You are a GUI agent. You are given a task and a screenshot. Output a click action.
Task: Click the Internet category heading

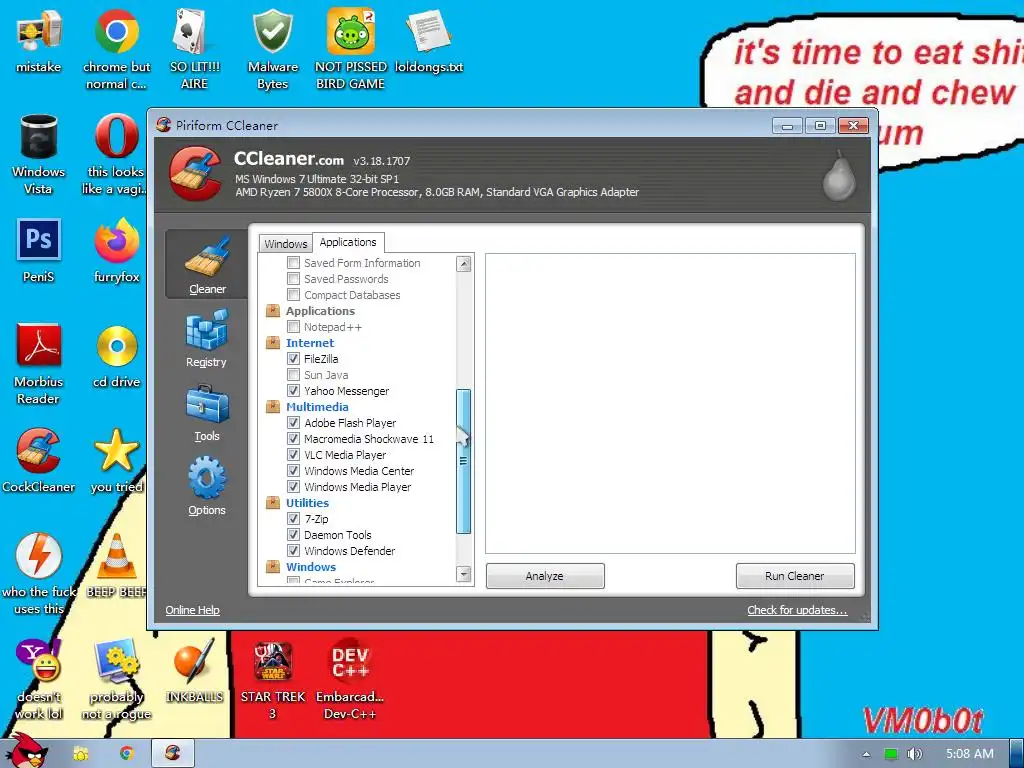point(310,343)
